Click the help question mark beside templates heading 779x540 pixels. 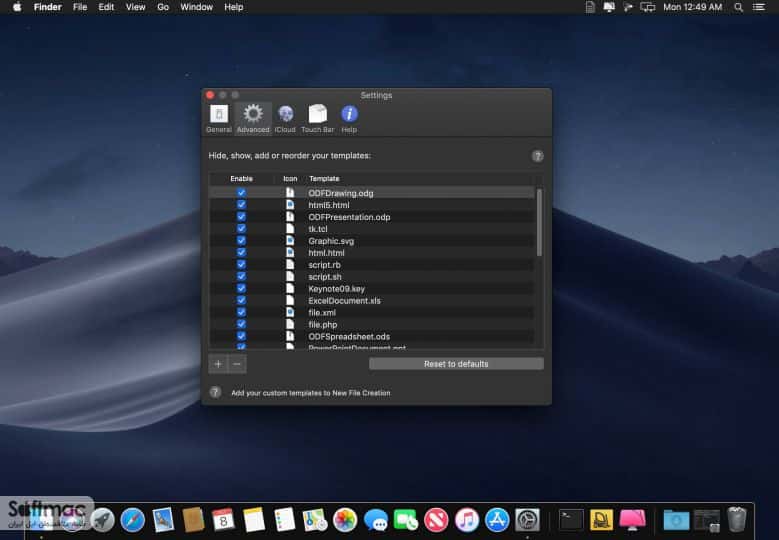(538, 156)
